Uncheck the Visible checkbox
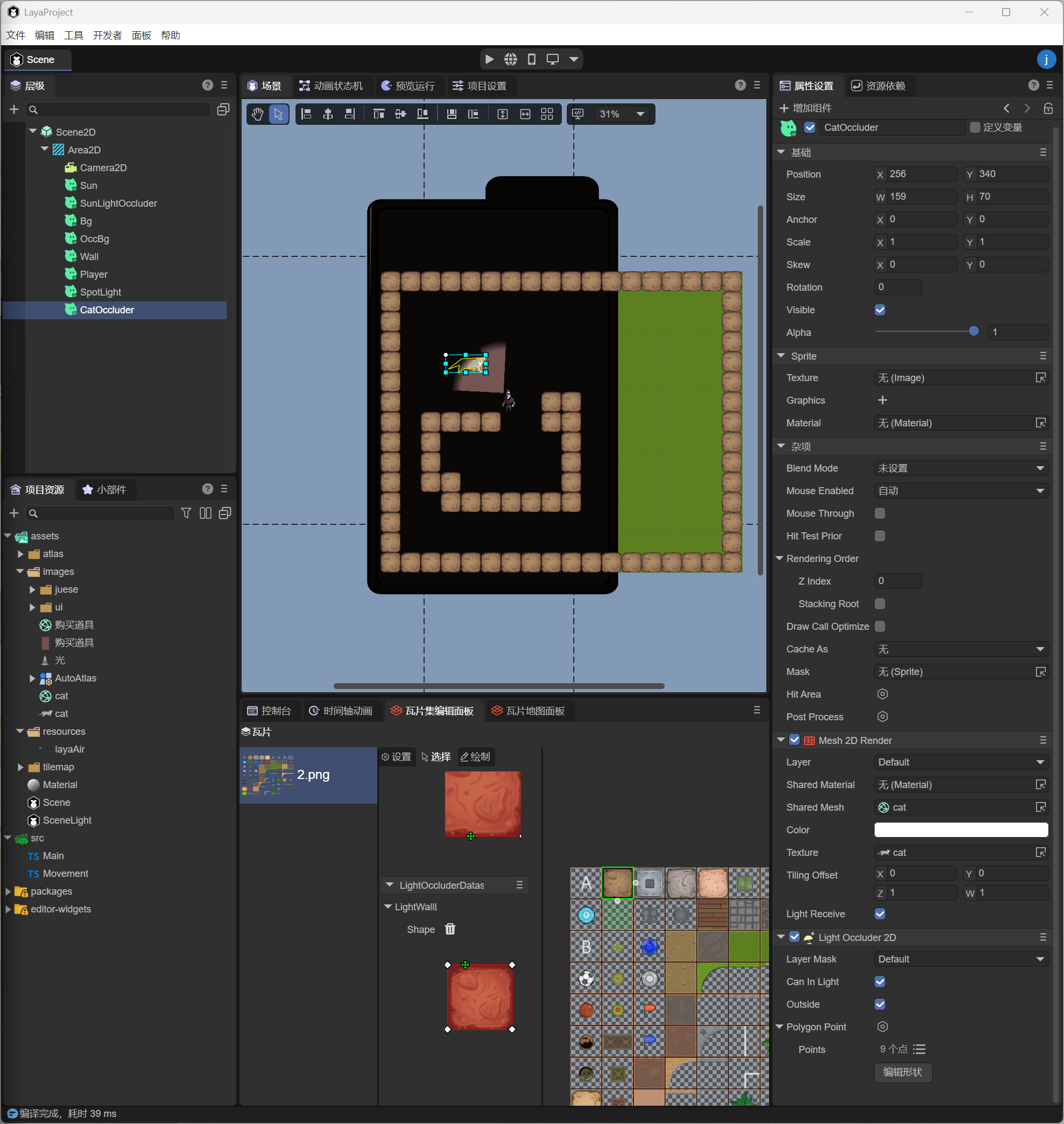This screenshot has width=1064, height=1124. [880, 310]
